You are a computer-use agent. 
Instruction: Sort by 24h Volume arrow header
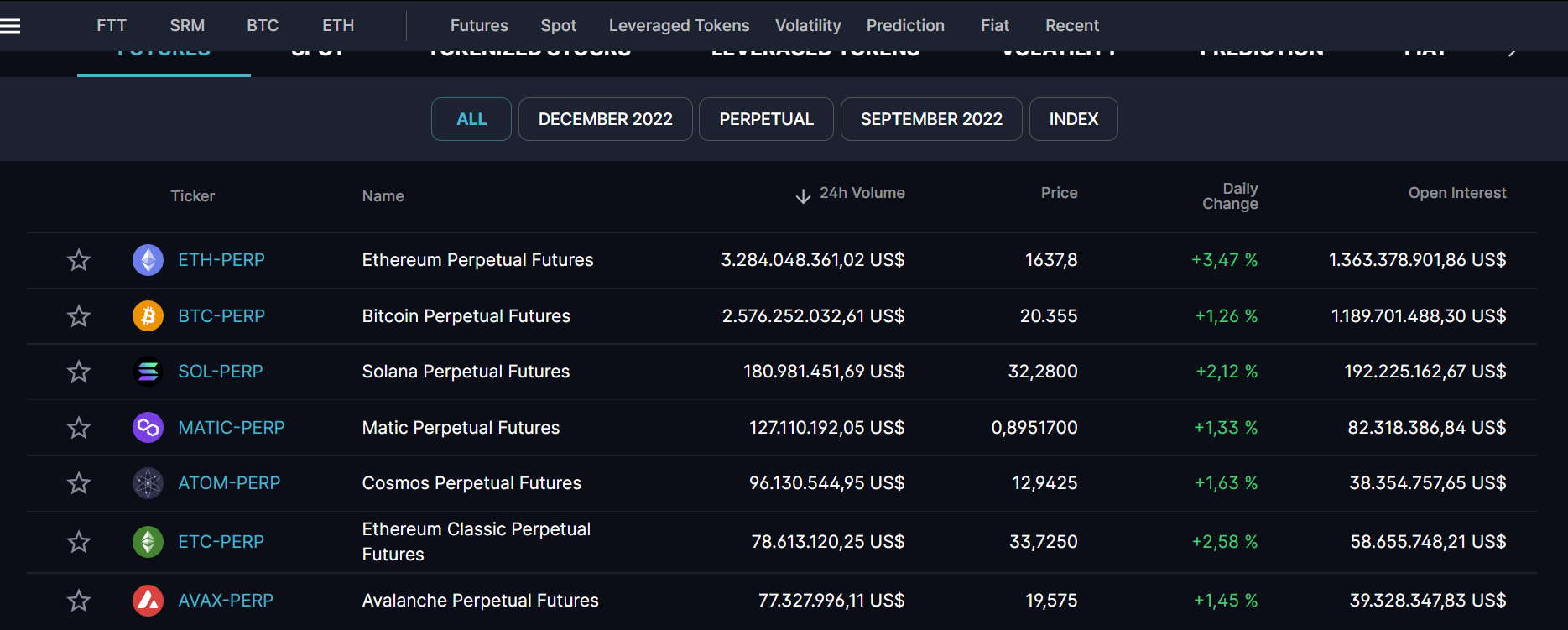(x=851, y=195)
